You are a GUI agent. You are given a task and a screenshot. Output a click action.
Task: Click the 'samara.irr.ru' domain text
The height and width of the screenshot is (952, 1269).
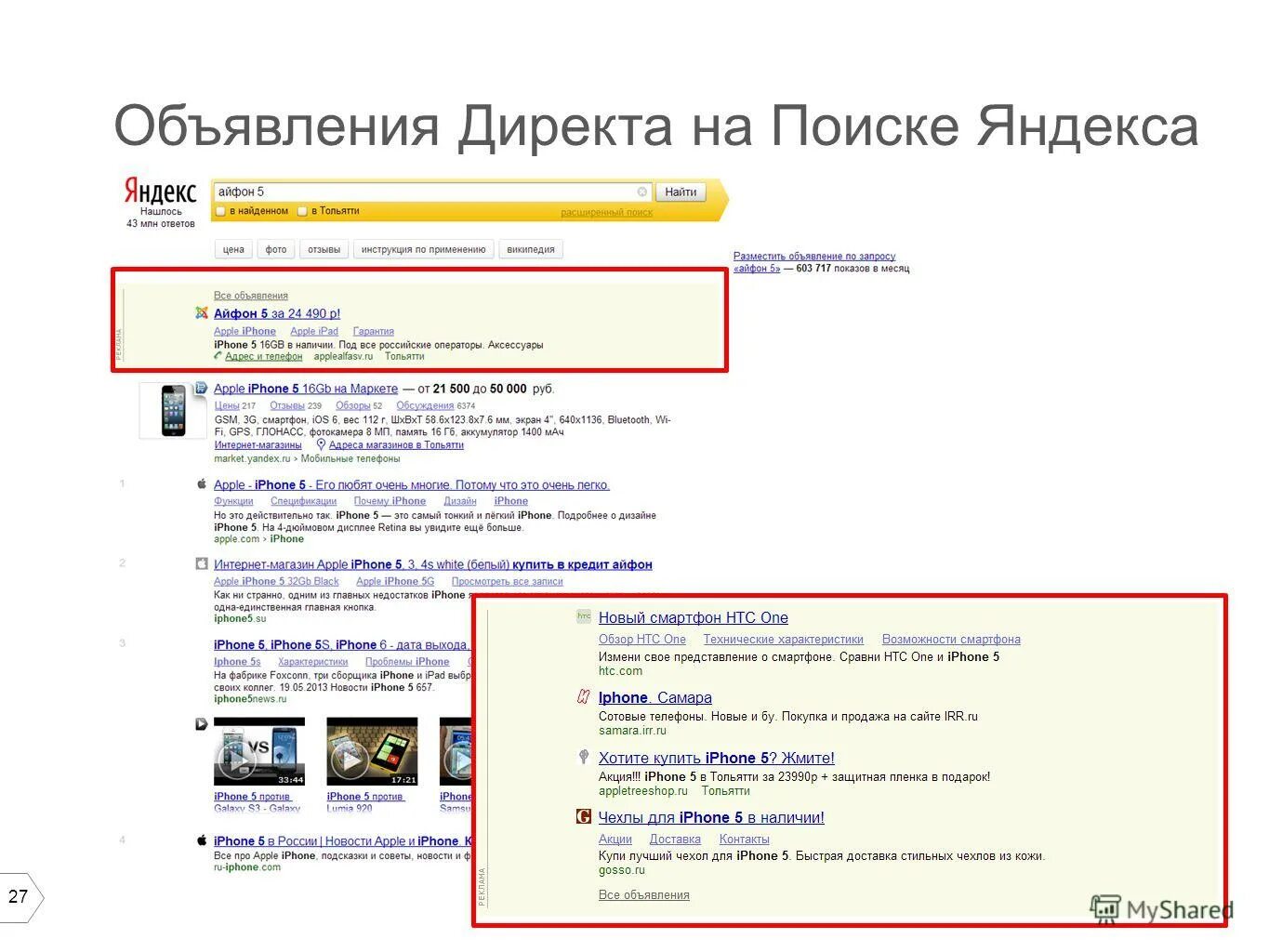[x=632, y=730]
